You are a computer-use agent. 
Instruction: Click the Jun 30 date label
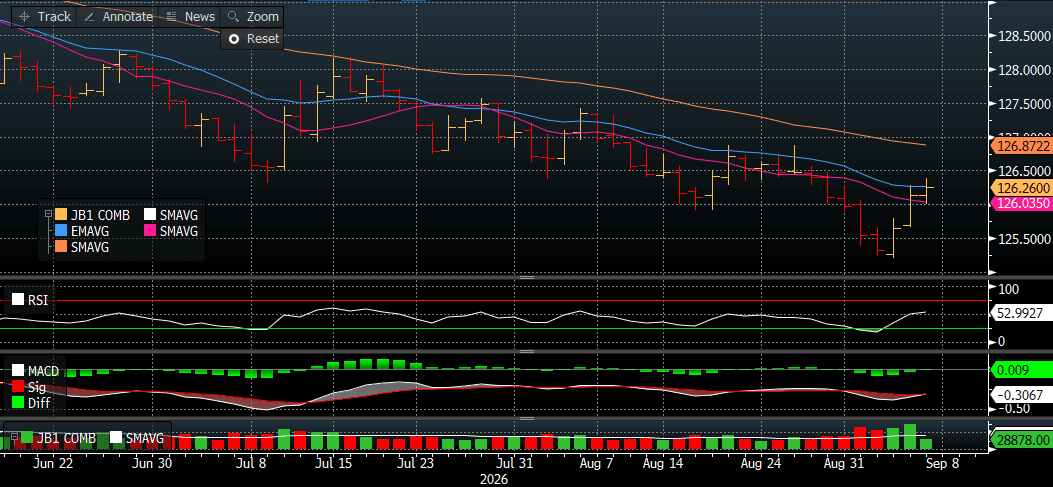tap(152, 463)
